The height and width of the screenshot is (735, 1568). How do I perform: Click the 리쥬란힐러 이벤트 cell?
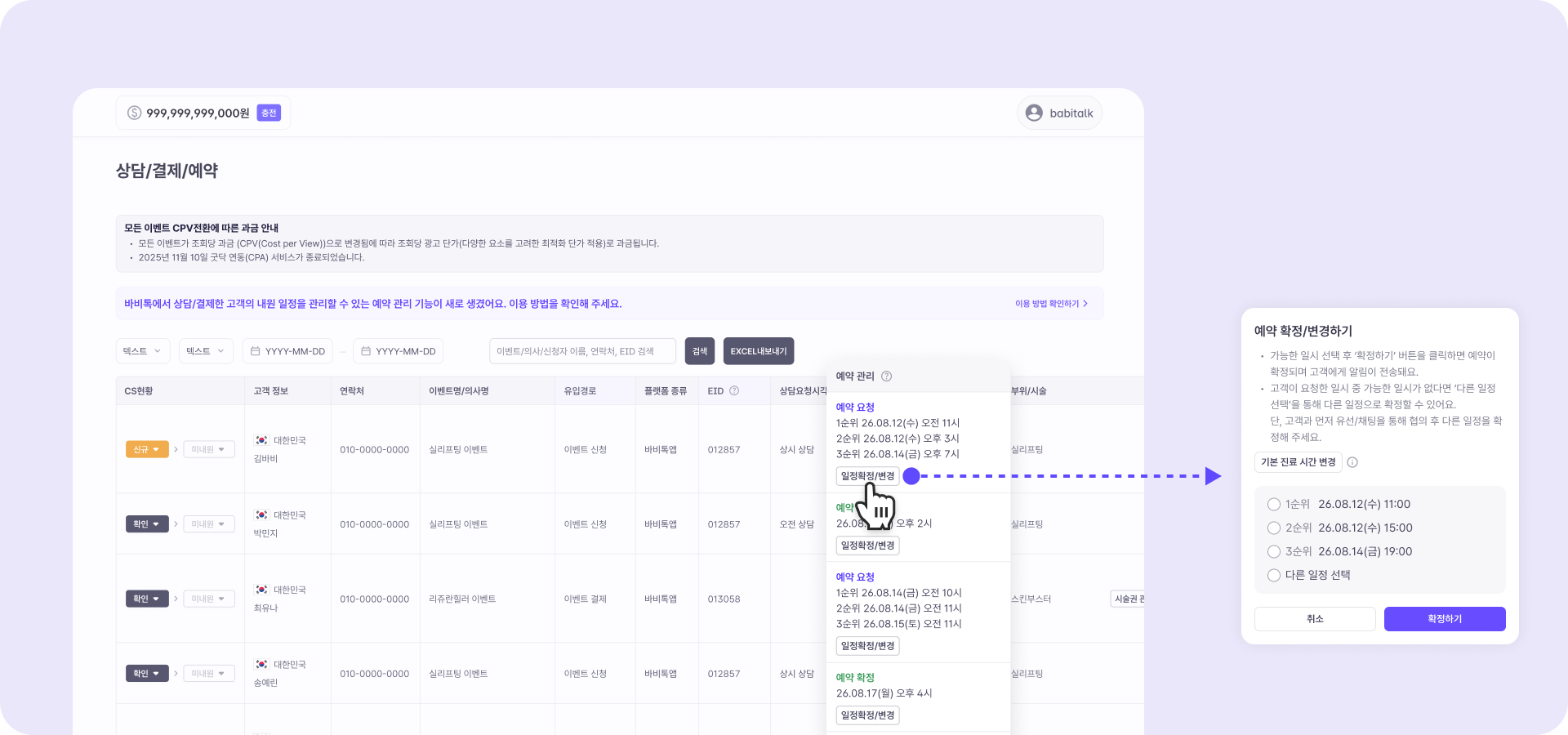462,599
